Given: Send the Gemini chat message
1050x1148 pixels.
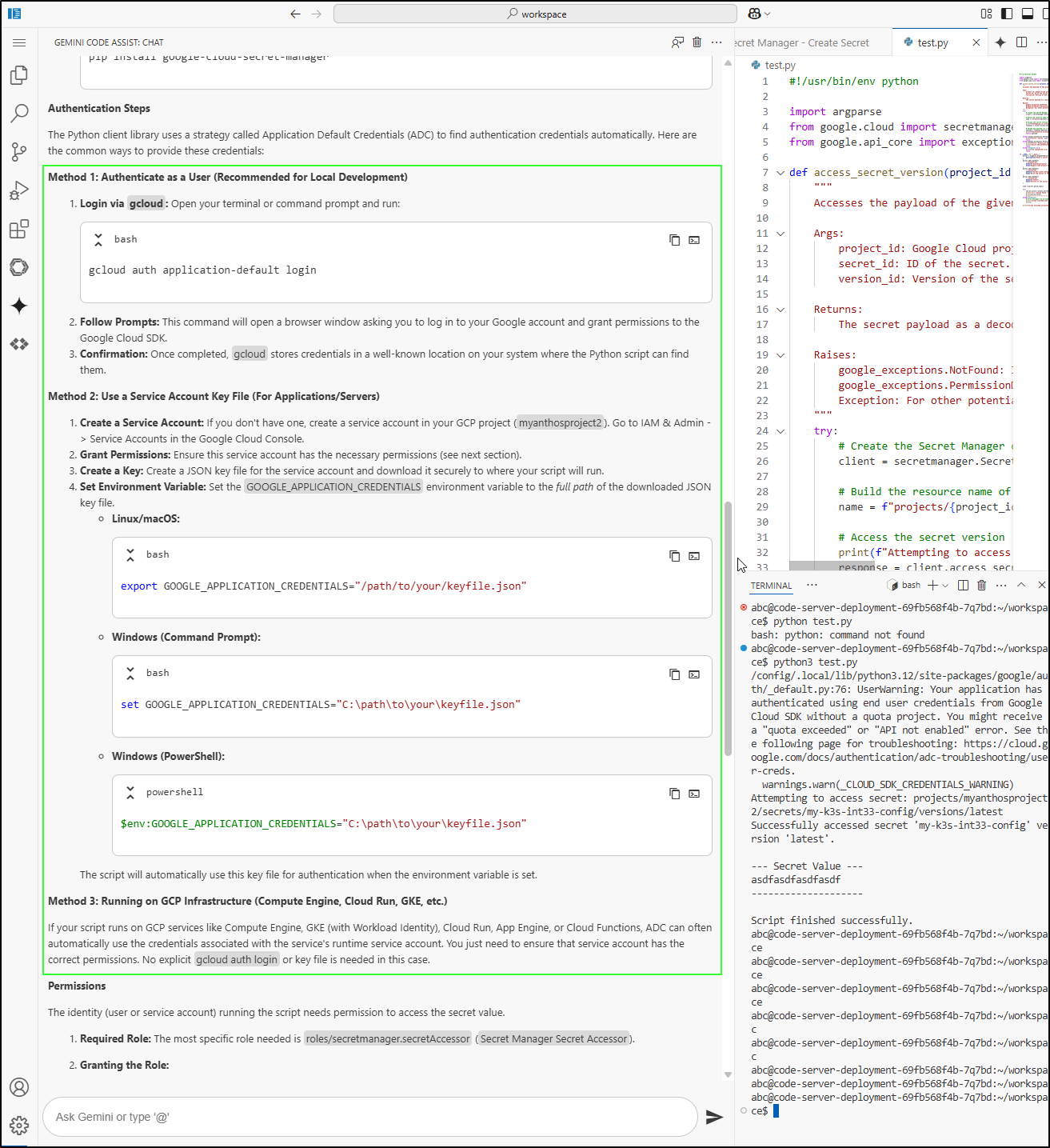Looking at the screenshot, I should pyautogui.click(x=714, y=1117).
